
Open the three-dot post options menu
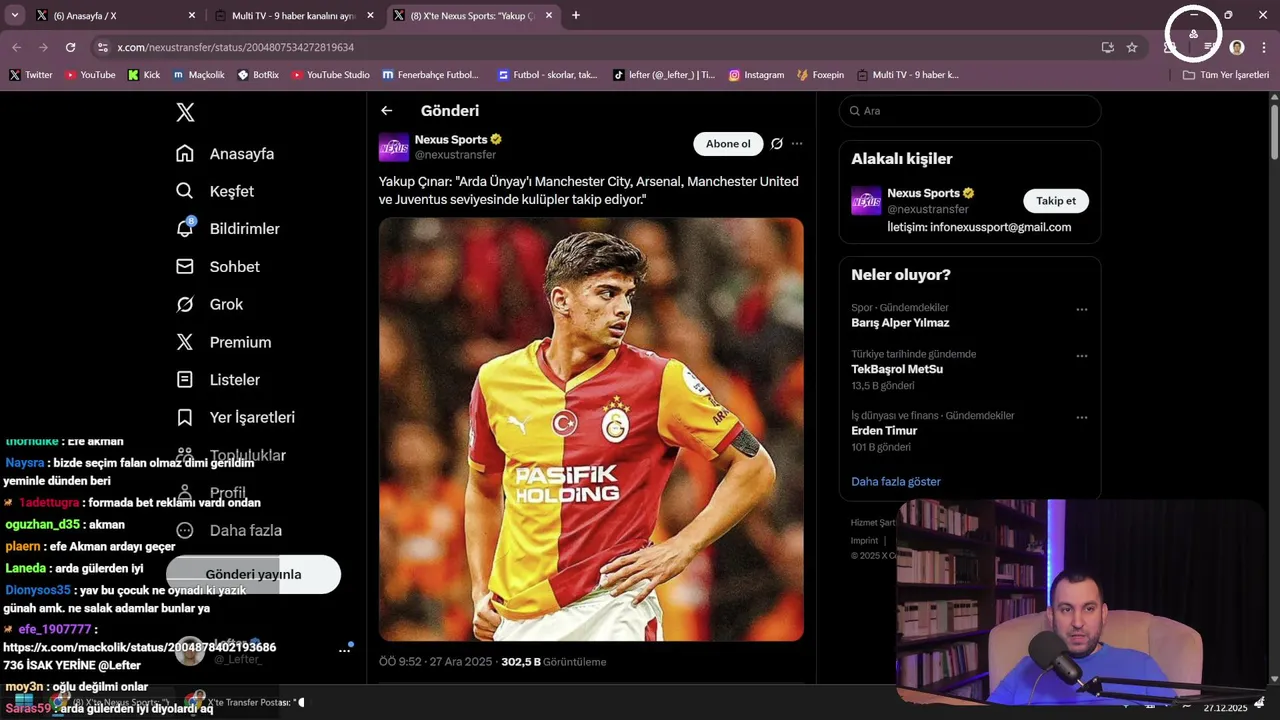tap(797, 144)
